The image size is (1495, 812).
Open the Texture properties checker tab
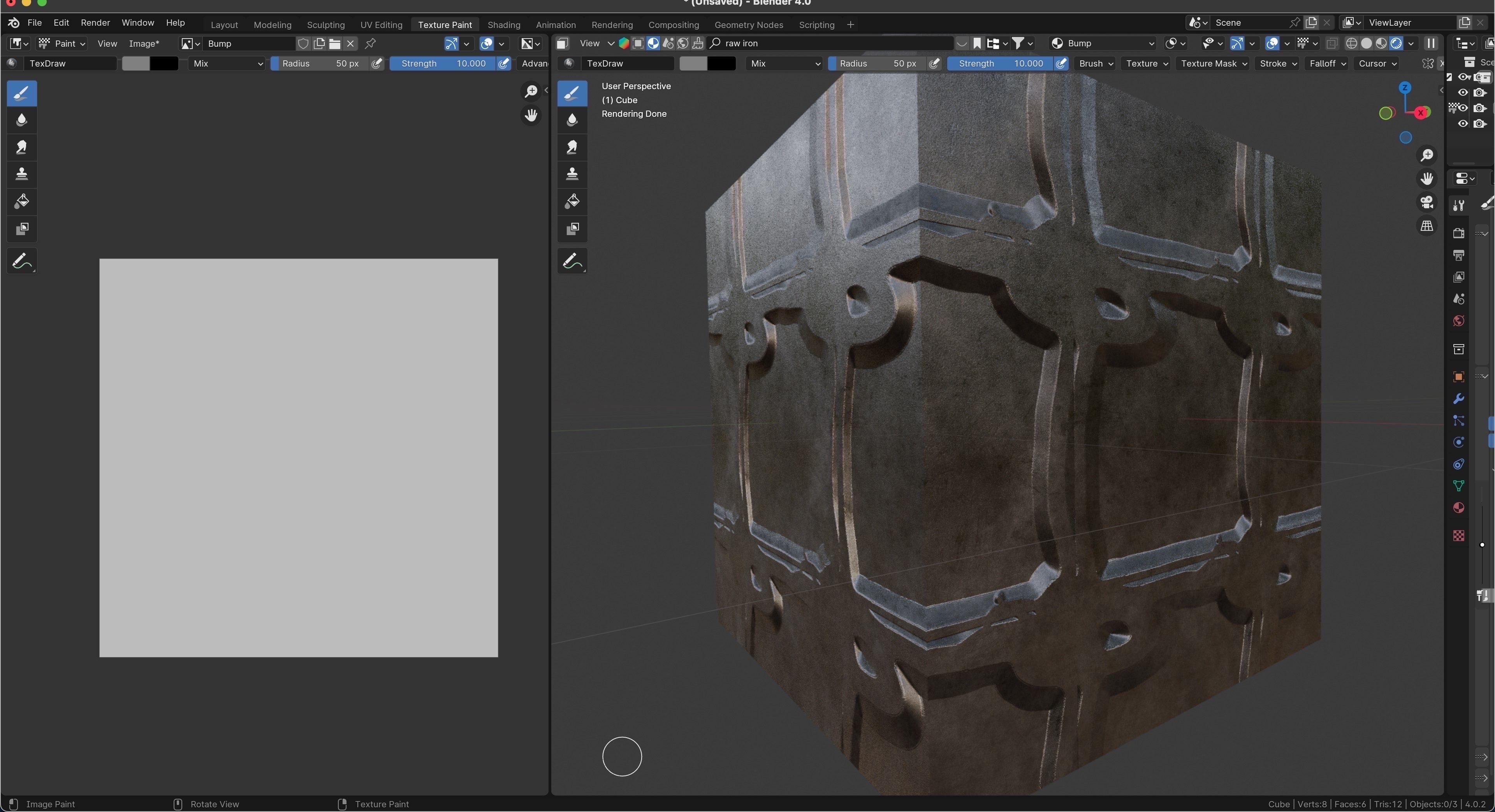[1458, 535]
